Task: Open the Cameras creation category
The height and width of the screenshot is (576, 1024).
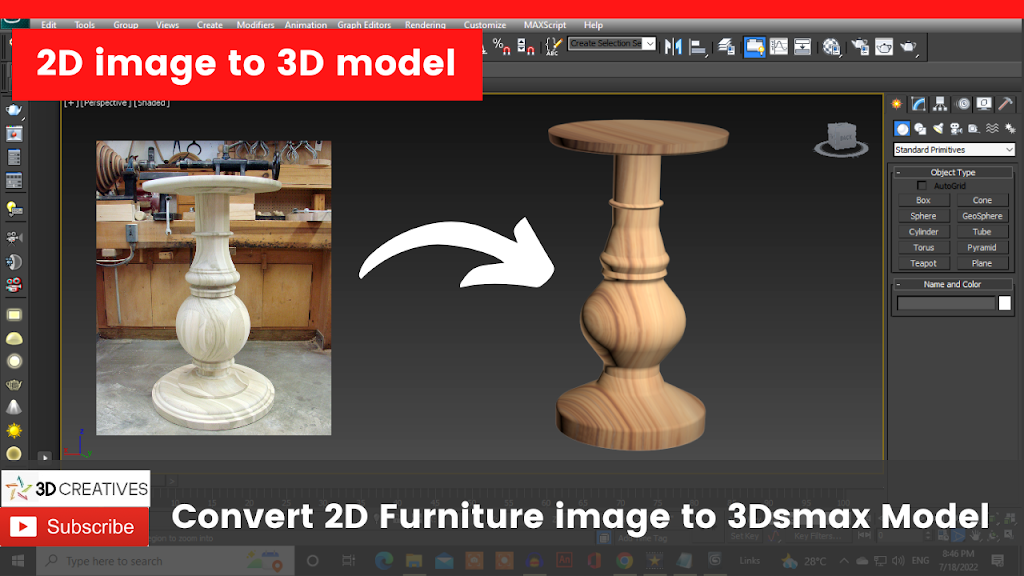Action: [956, 128]
